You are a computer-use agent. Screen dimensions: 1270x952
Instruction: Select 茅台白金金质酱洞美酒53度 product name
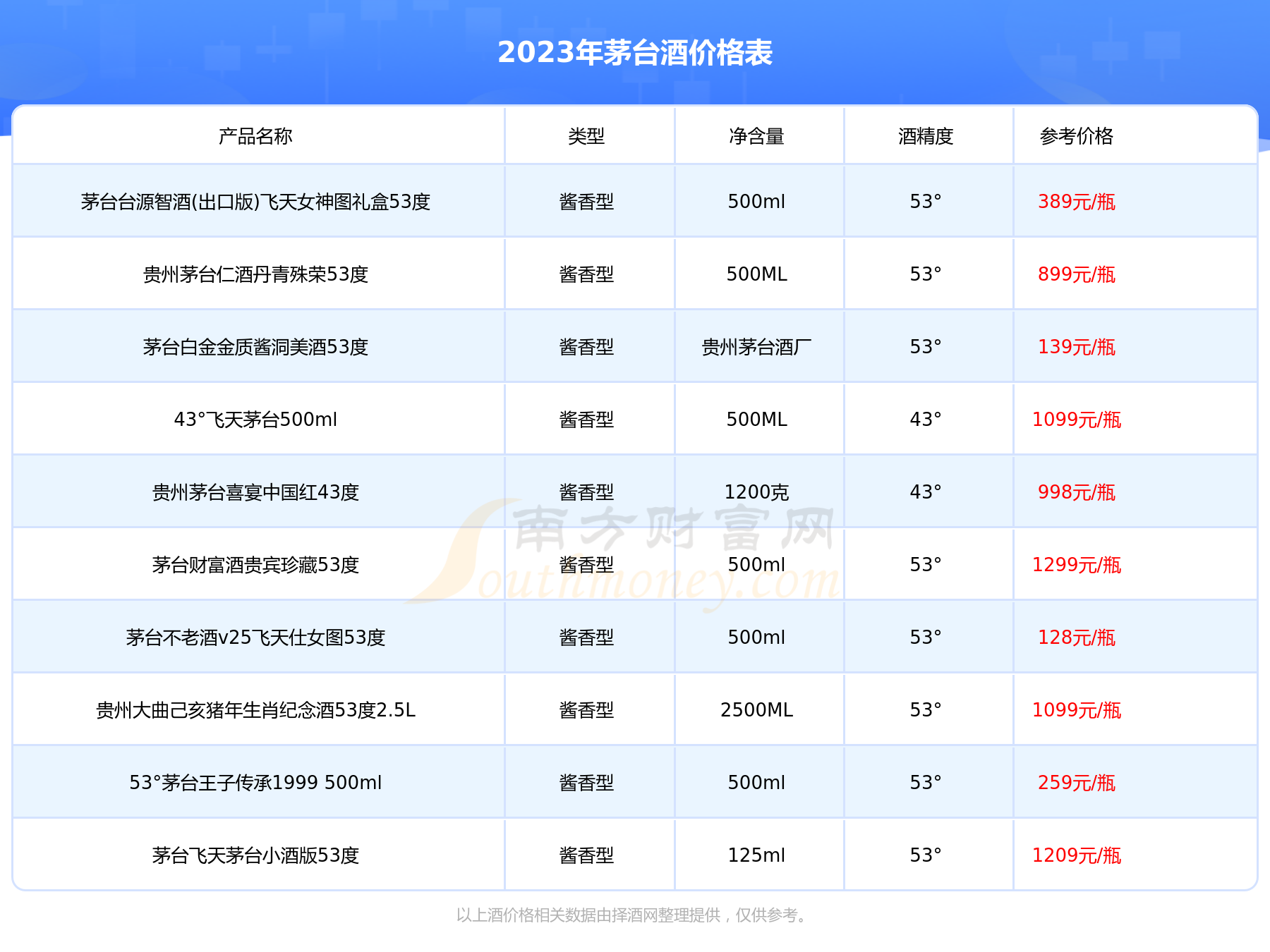tap(255, 348)
